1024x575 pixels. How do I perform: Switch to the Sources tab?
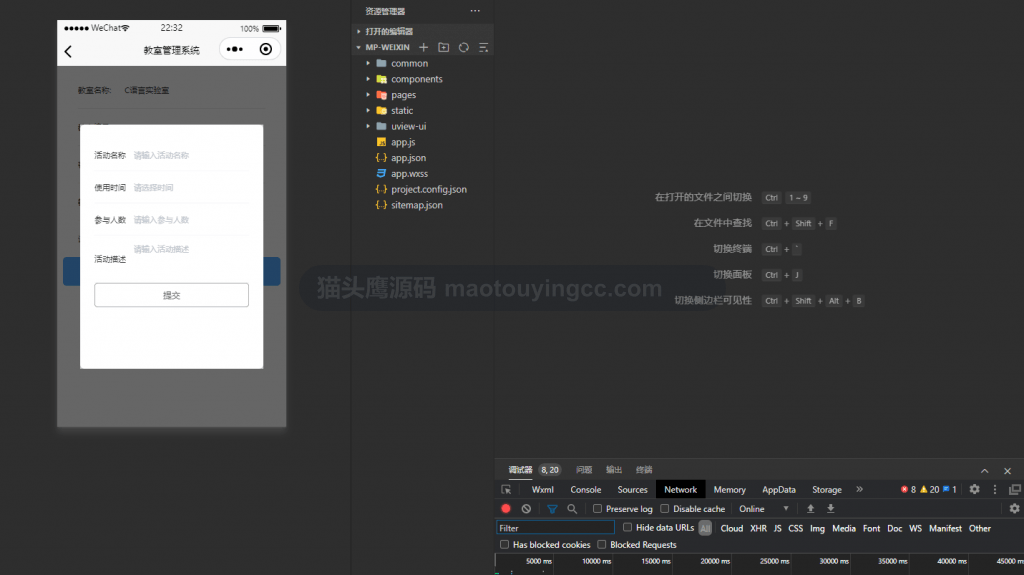632,489
